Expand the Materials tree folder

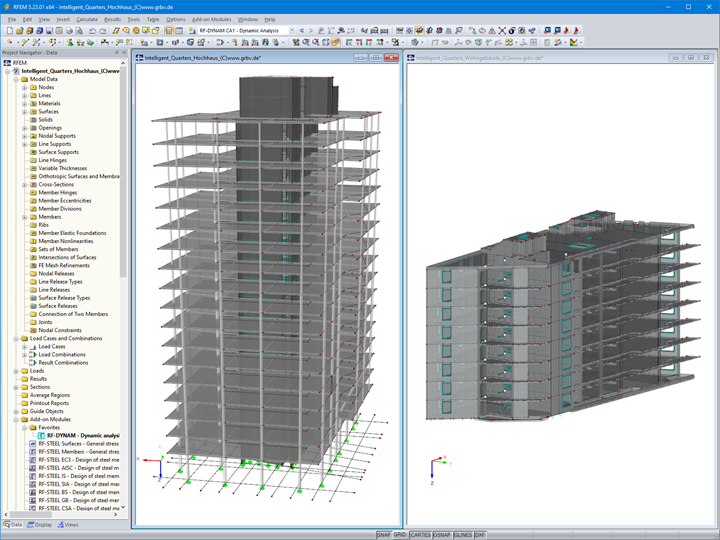coord(24,104)
